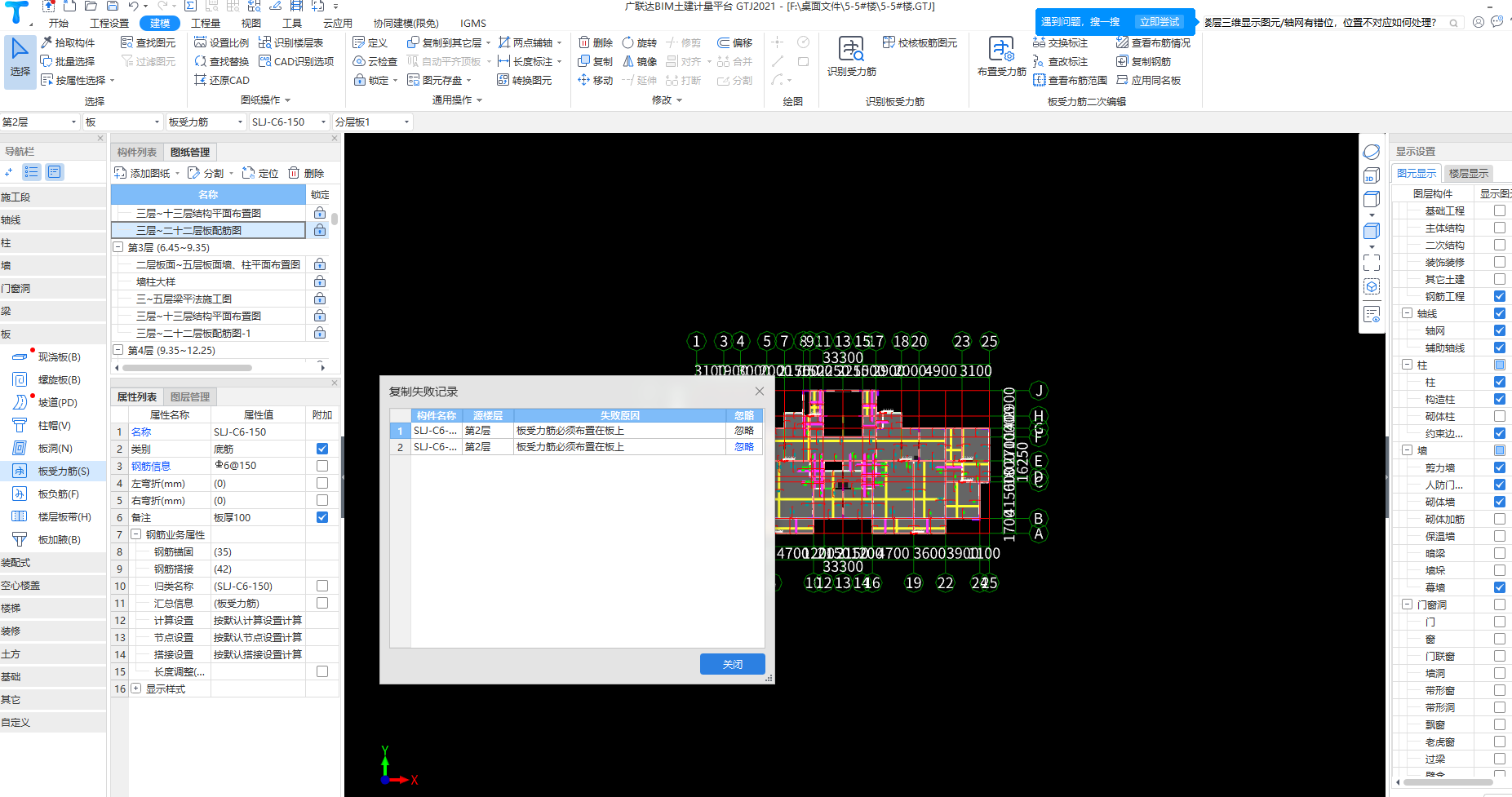The width and height of the screenshot is (1512, 797).
Task: Toggle the 钢筋信息 additional checkbox
Action: pos(322,466)
